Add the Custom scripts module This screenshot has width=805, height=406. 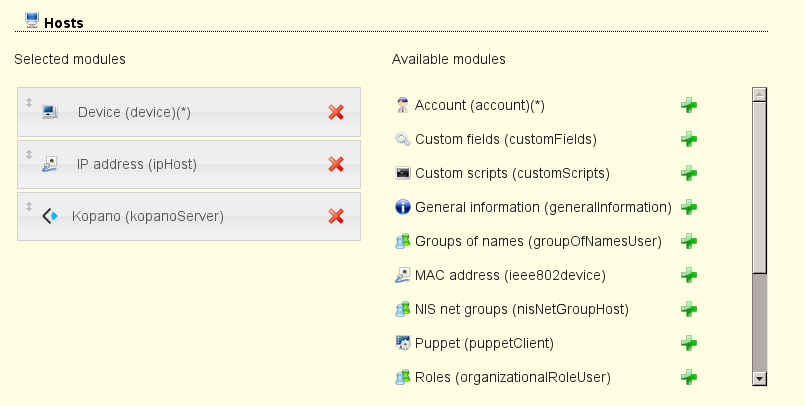[689, 173]
